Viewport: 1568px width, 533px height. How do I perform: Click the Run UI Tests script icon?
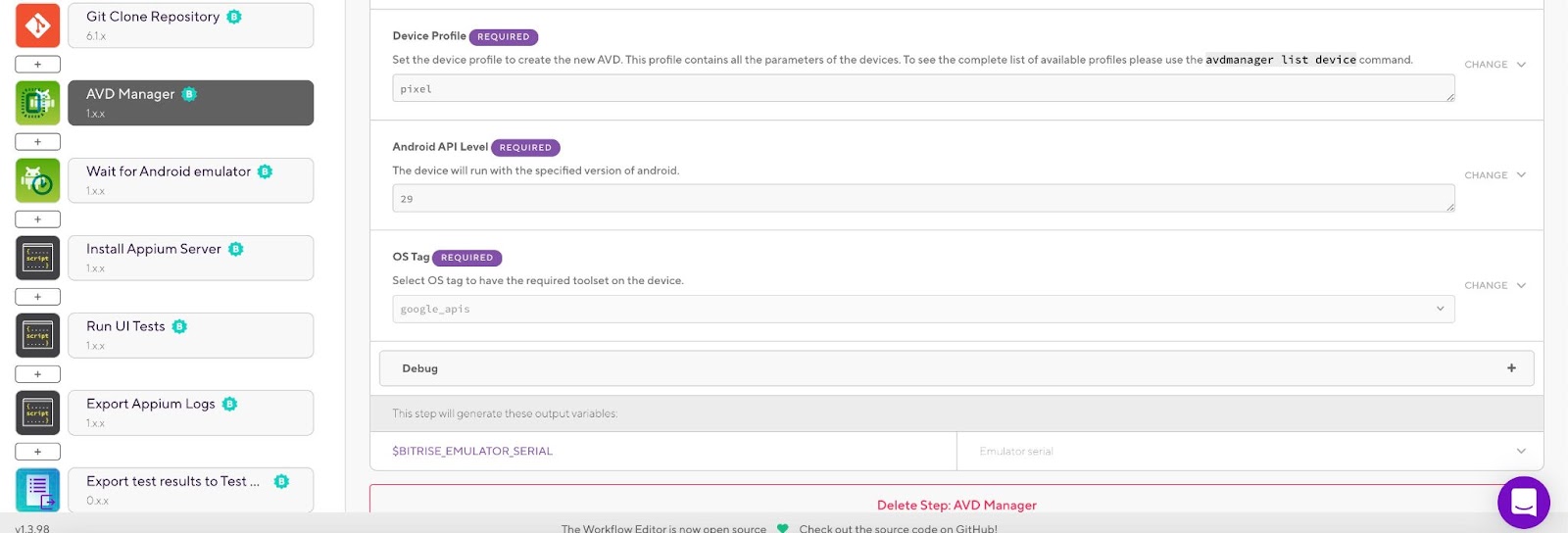[37, 335]
